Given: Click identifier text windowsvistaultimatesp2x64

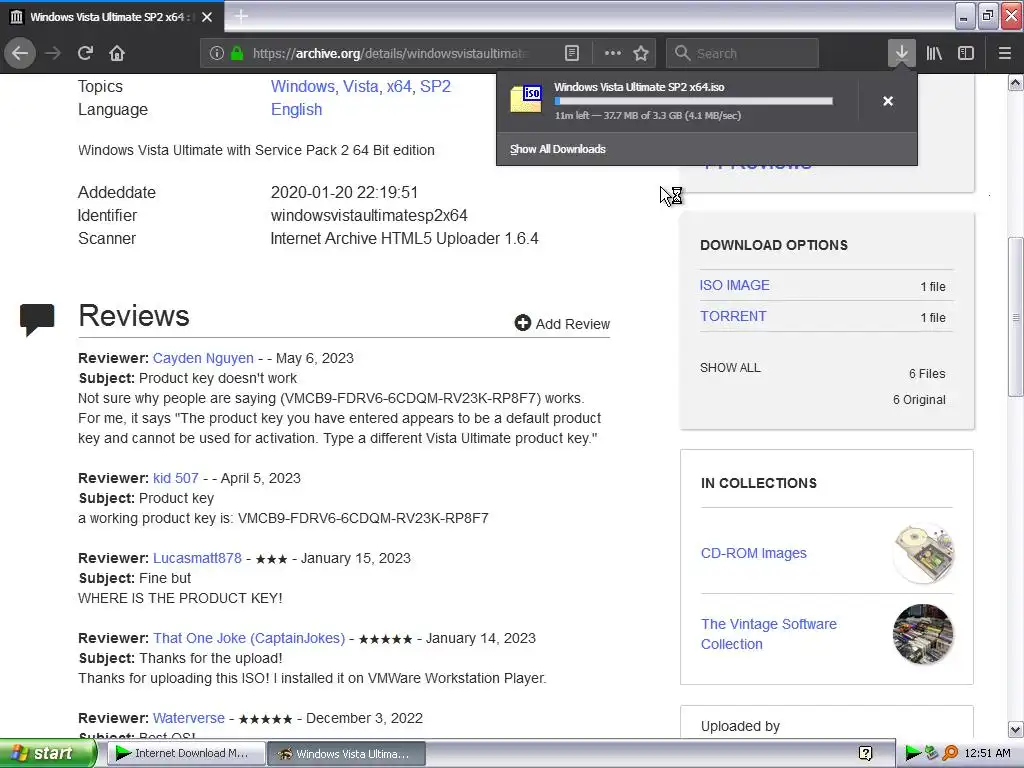Looking at the screenshot, I should click(369, 216).
